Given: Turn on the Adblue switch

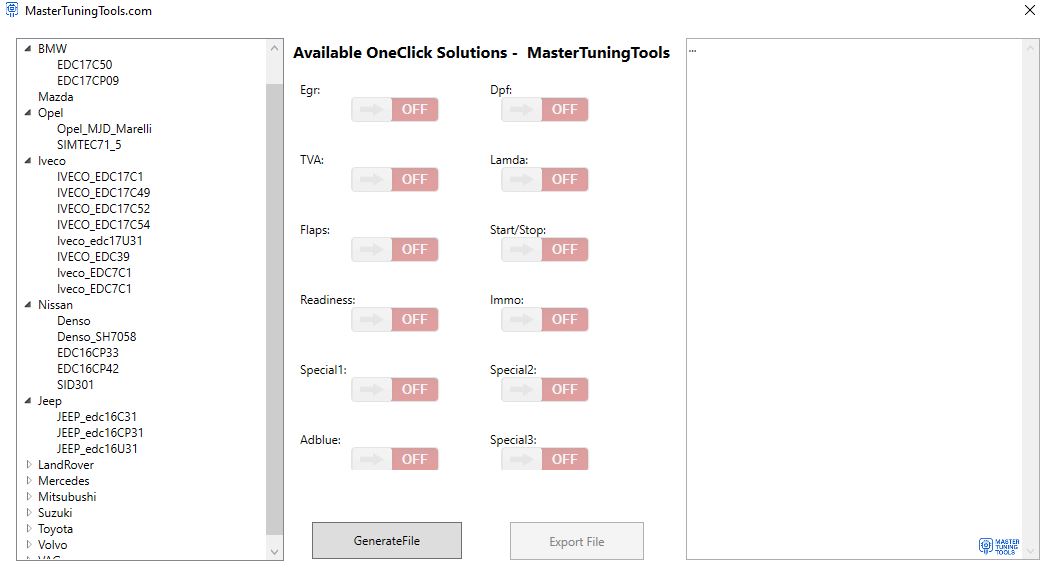Looking at the screenshot, I should pos(395,459).
